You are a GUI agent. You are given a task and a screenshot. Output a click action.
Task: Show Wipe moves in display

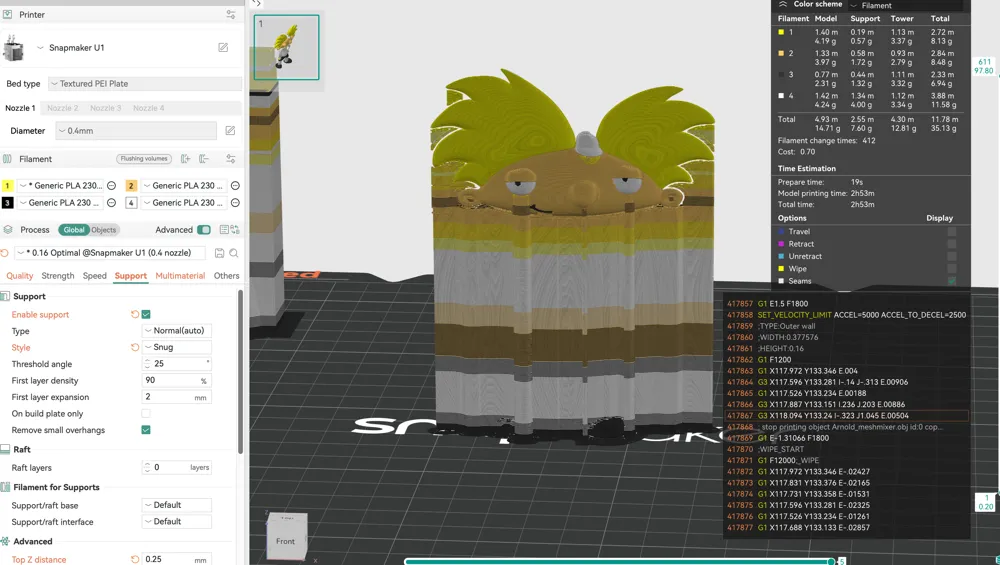(x=952, y=268)
